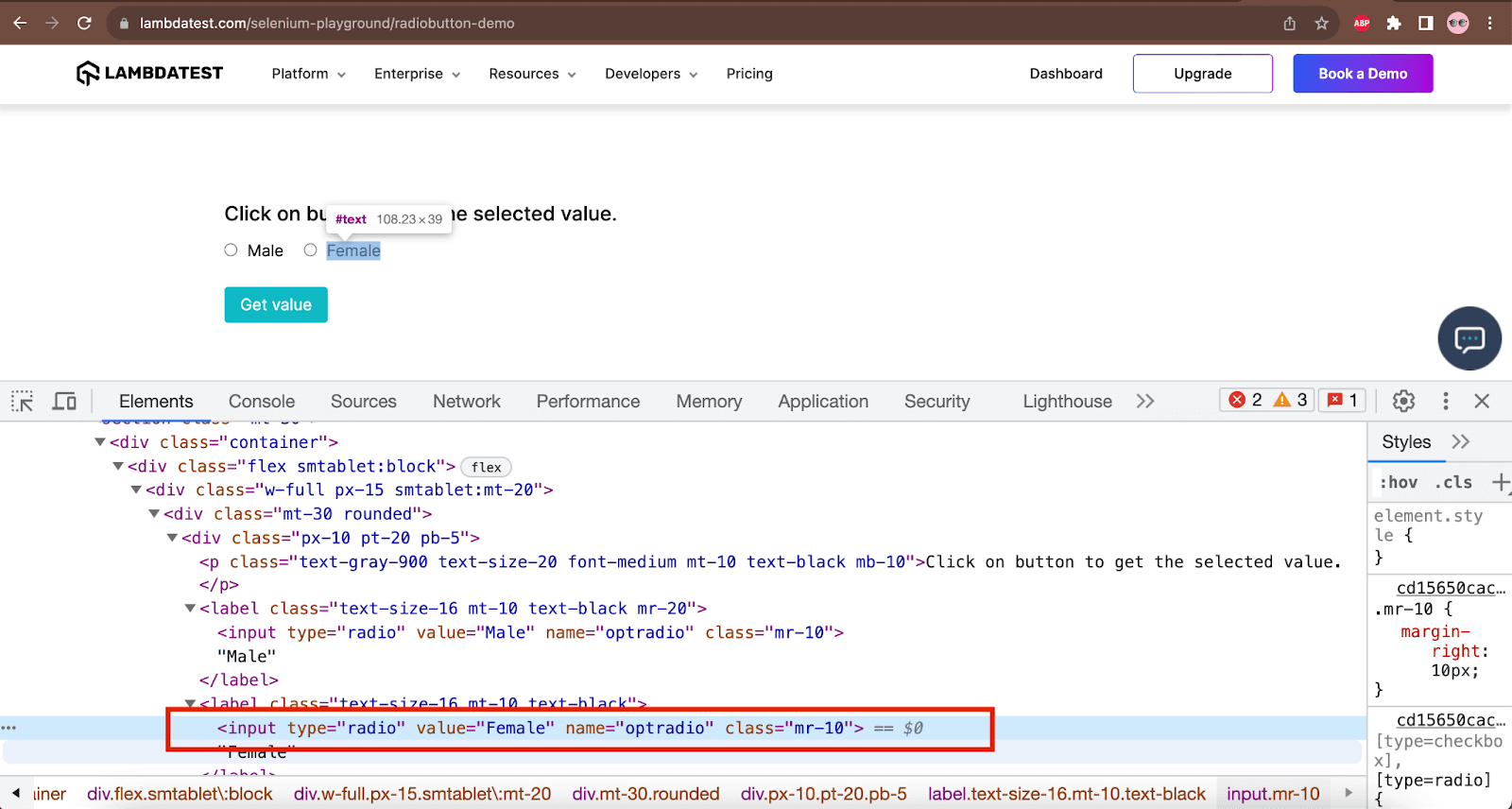Open the user profile avatar

[1458, 24]
